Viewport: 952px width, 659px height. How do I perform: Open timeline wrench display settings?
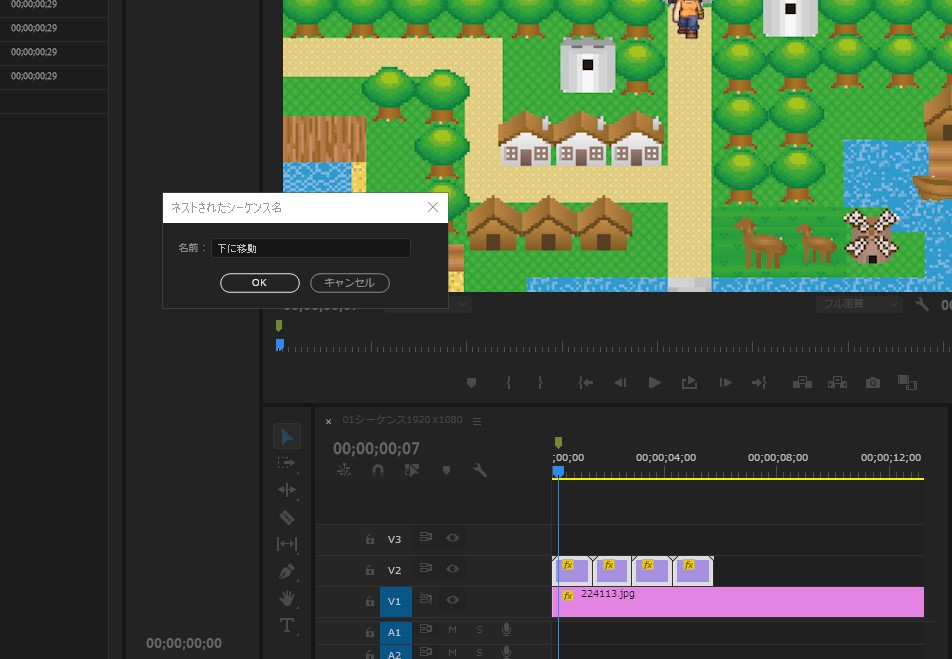(480, 470)
